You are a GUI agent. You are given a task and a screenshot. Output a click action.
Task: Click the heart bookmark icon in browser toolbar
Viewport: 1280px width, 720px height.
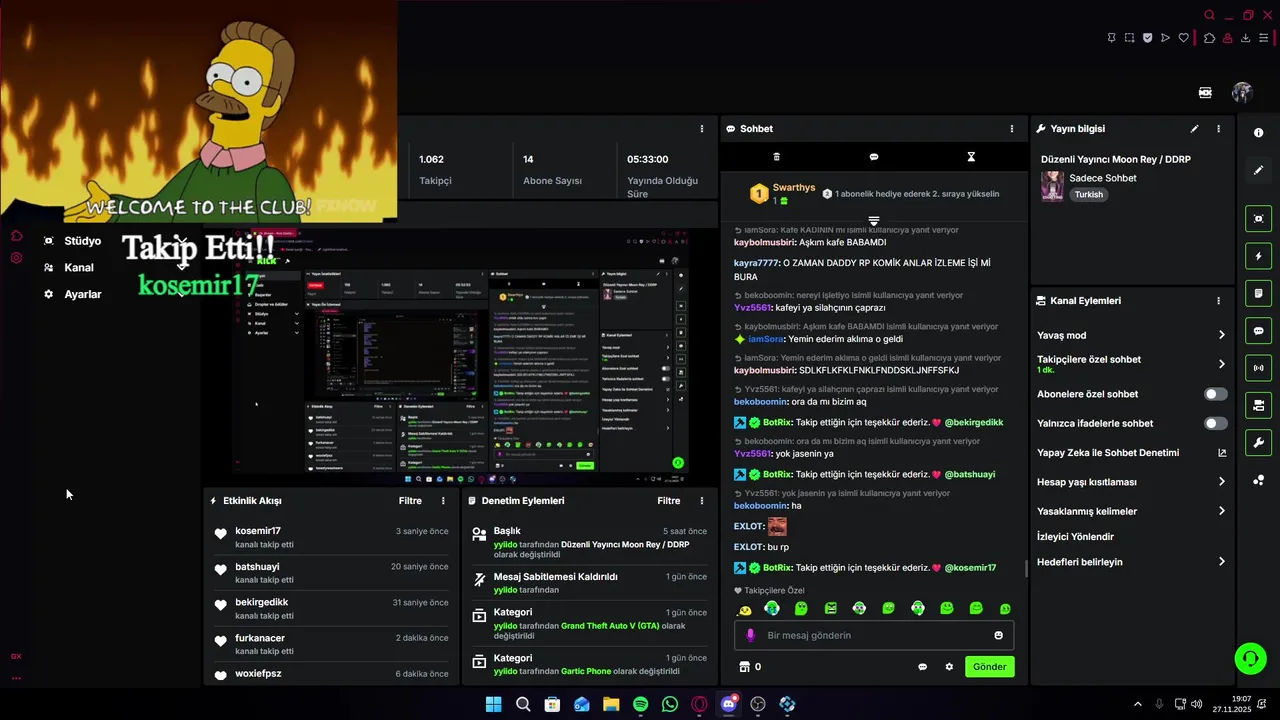click(1184, 38)
